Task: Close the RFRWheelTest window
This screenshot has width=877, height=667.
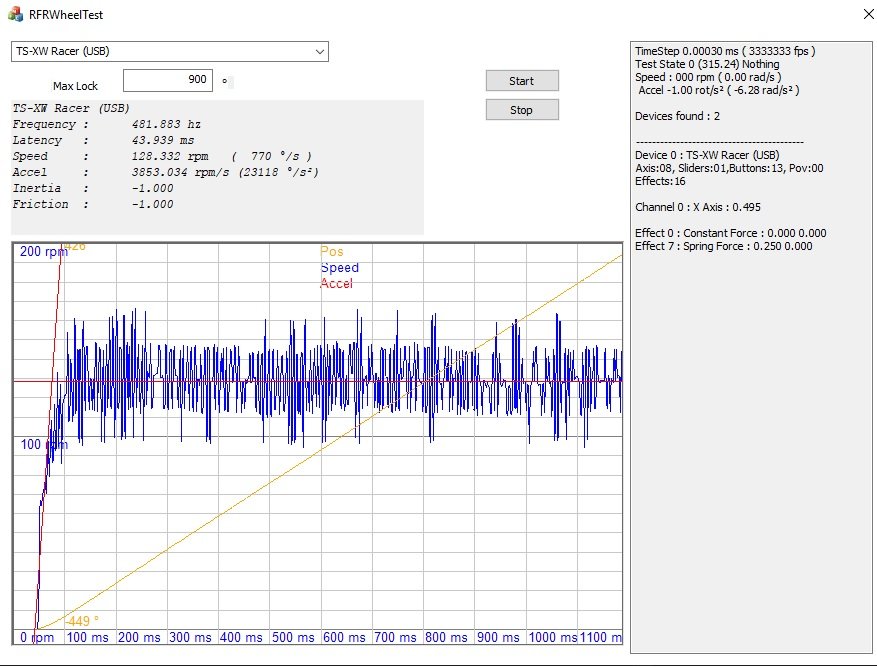Action: 867,15
